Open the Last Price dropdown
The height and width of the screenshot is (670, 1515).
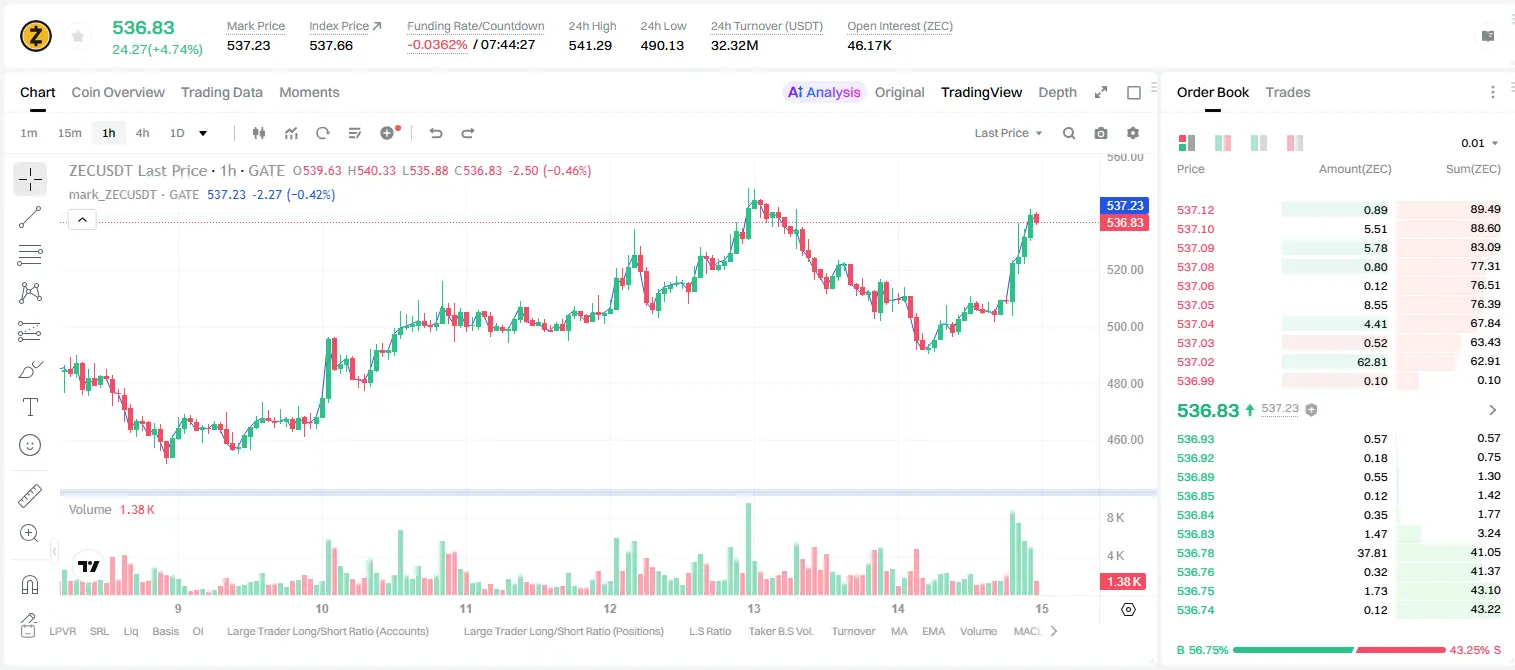coord(1008,133)
